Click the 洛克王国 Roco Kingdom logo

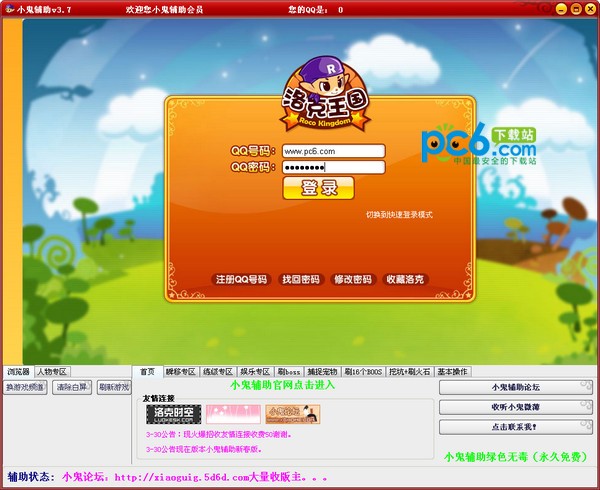(325, 94)
